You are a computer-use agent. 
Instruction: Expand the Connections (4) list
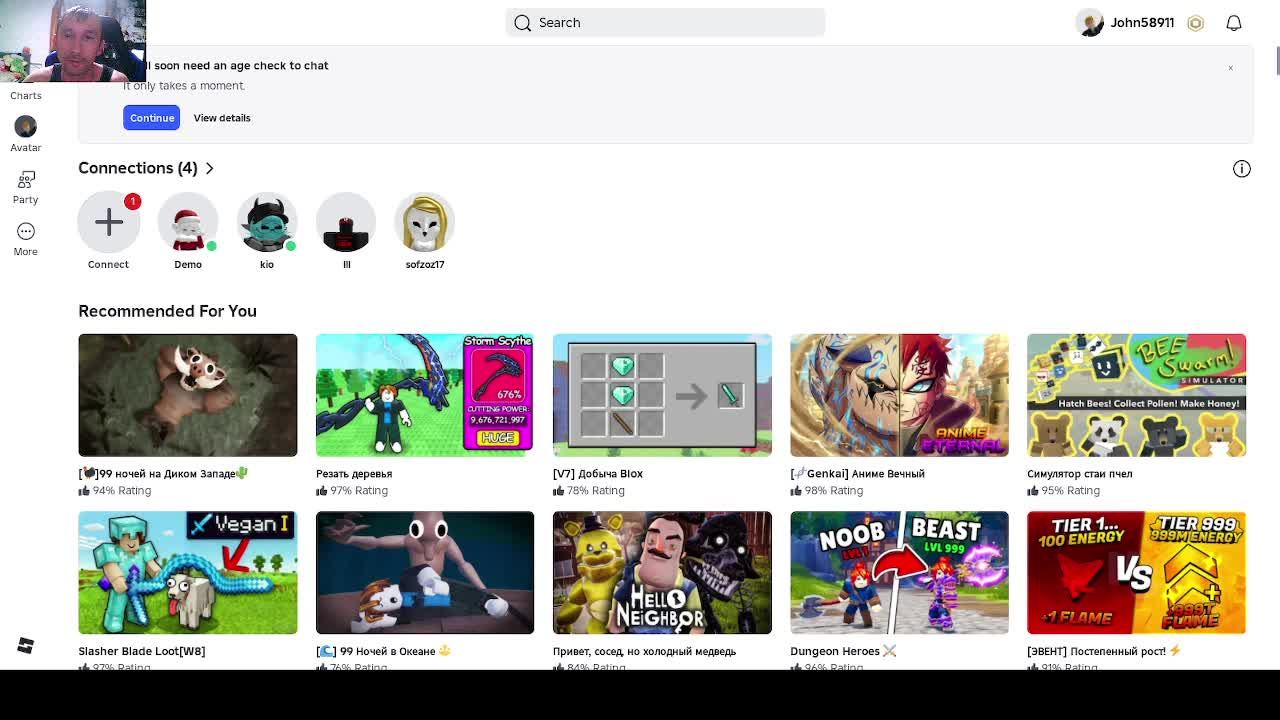(146, 168)
